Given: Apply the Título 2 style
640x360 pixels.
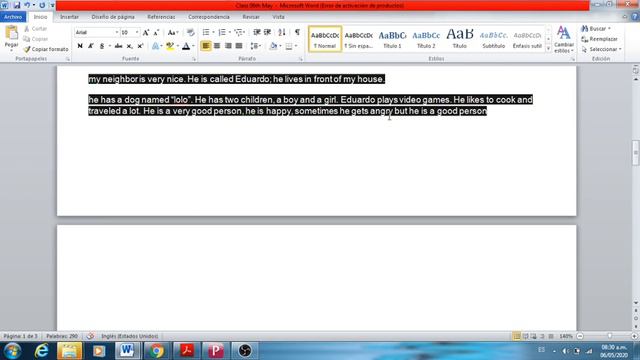Looking at the screenshot, I should [x=426, y=39].
